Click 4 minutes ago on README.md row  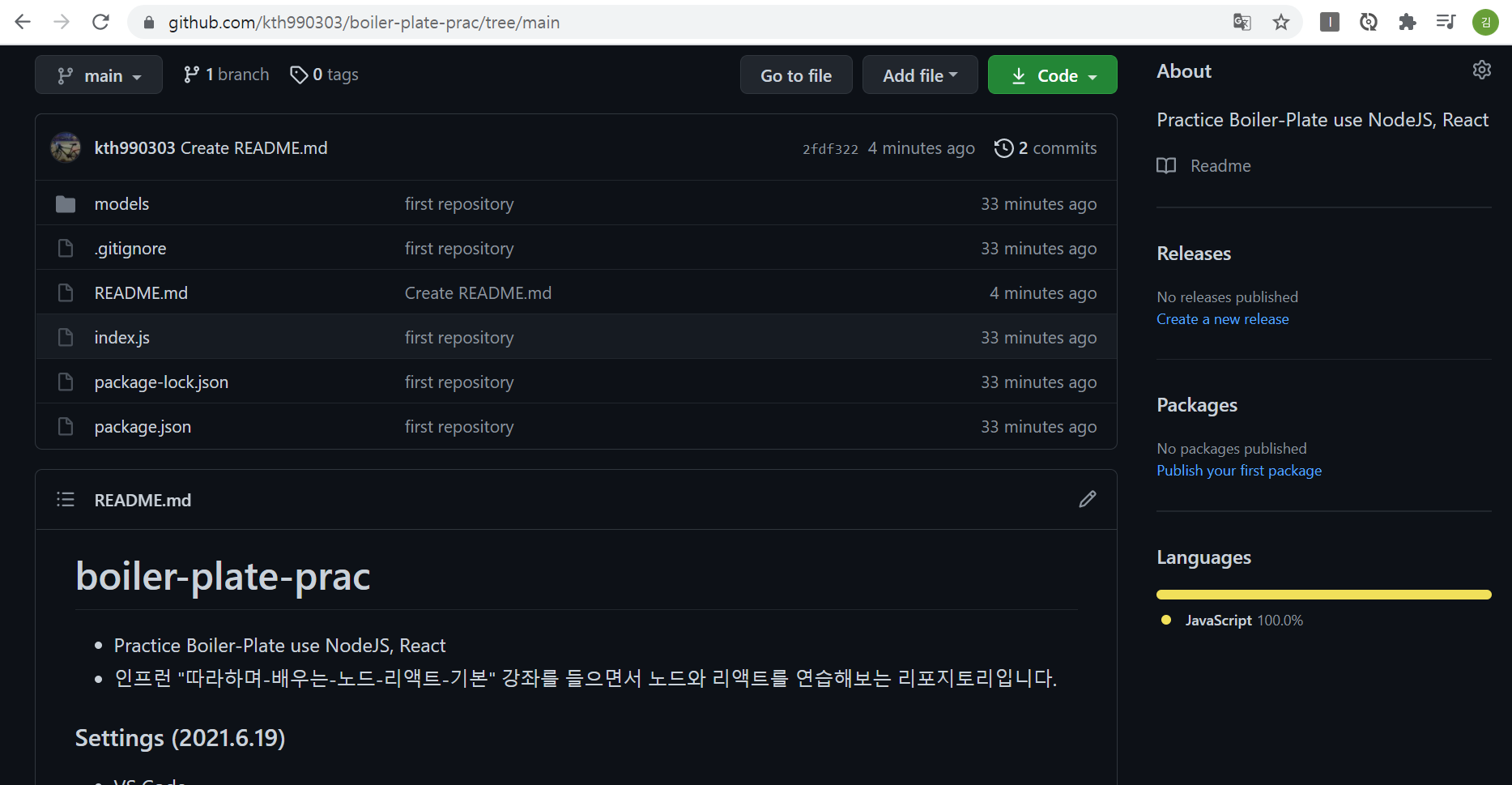[1043, 293]
